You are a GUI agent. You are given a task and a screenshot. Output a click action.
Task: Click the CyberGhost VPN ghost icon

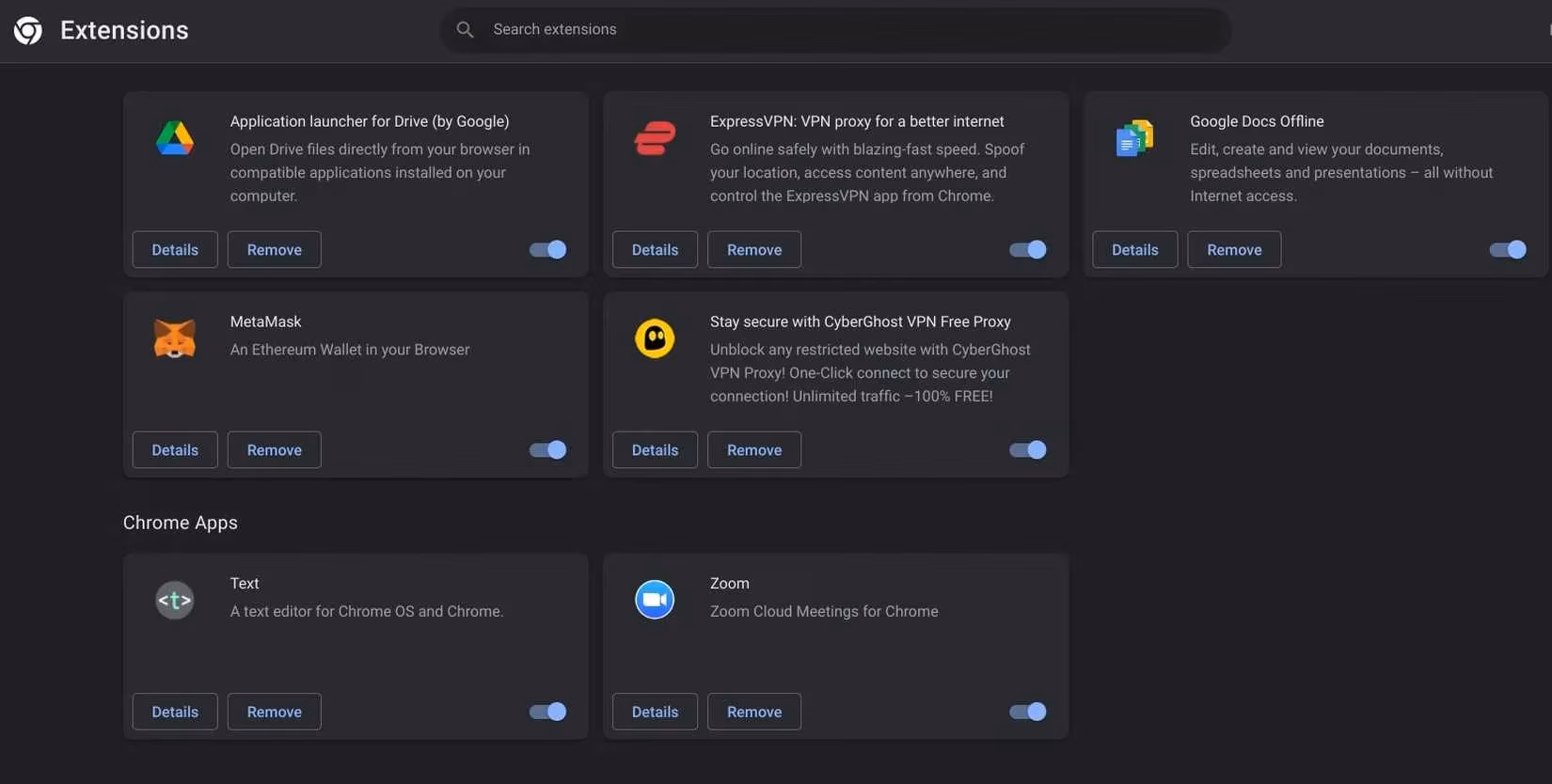point(655,338)
